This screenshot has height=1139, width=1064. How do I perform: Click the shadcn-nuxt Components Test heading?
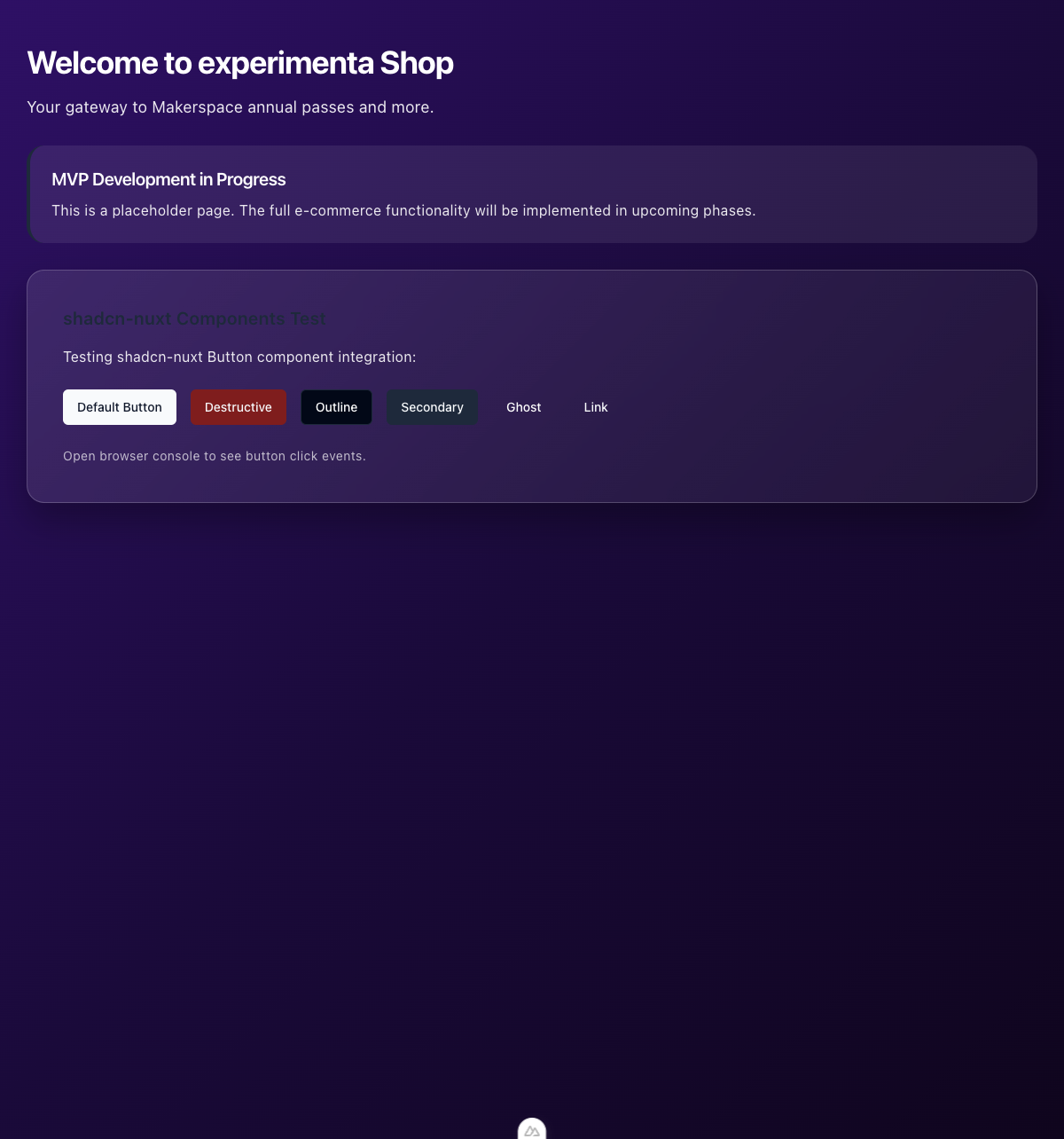click(194, 318)
